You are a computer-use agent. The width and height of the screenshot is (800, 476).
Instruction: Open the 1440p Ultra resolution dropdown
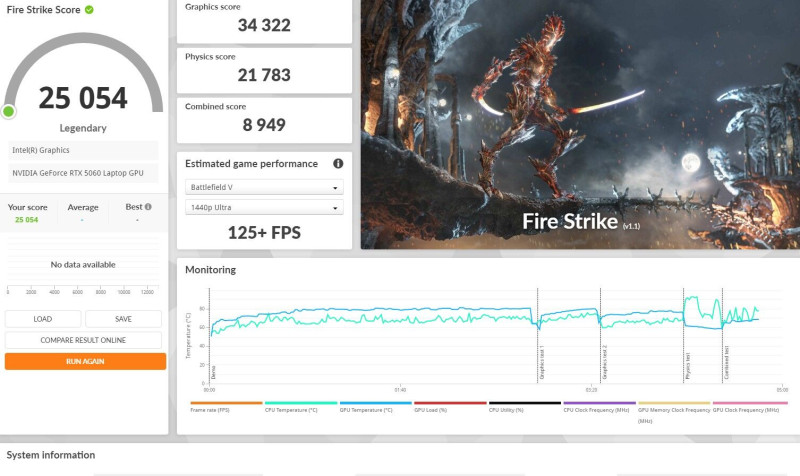click(x=264, y=208)
